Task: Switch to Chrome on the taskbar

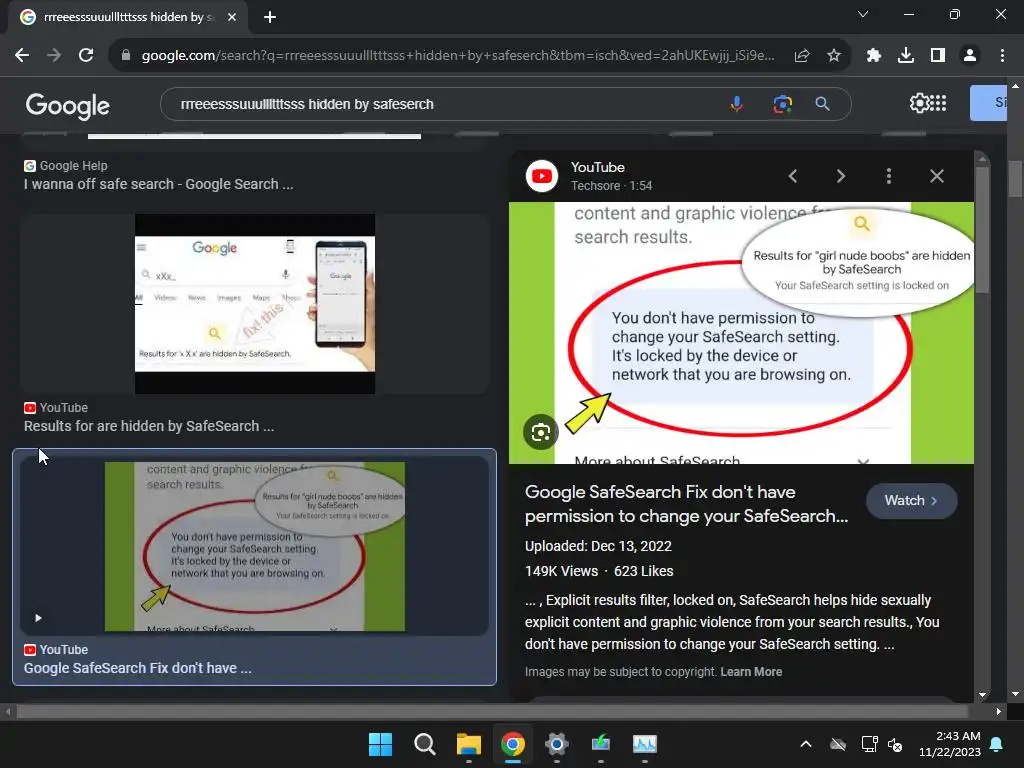Action: pos(513,744)
